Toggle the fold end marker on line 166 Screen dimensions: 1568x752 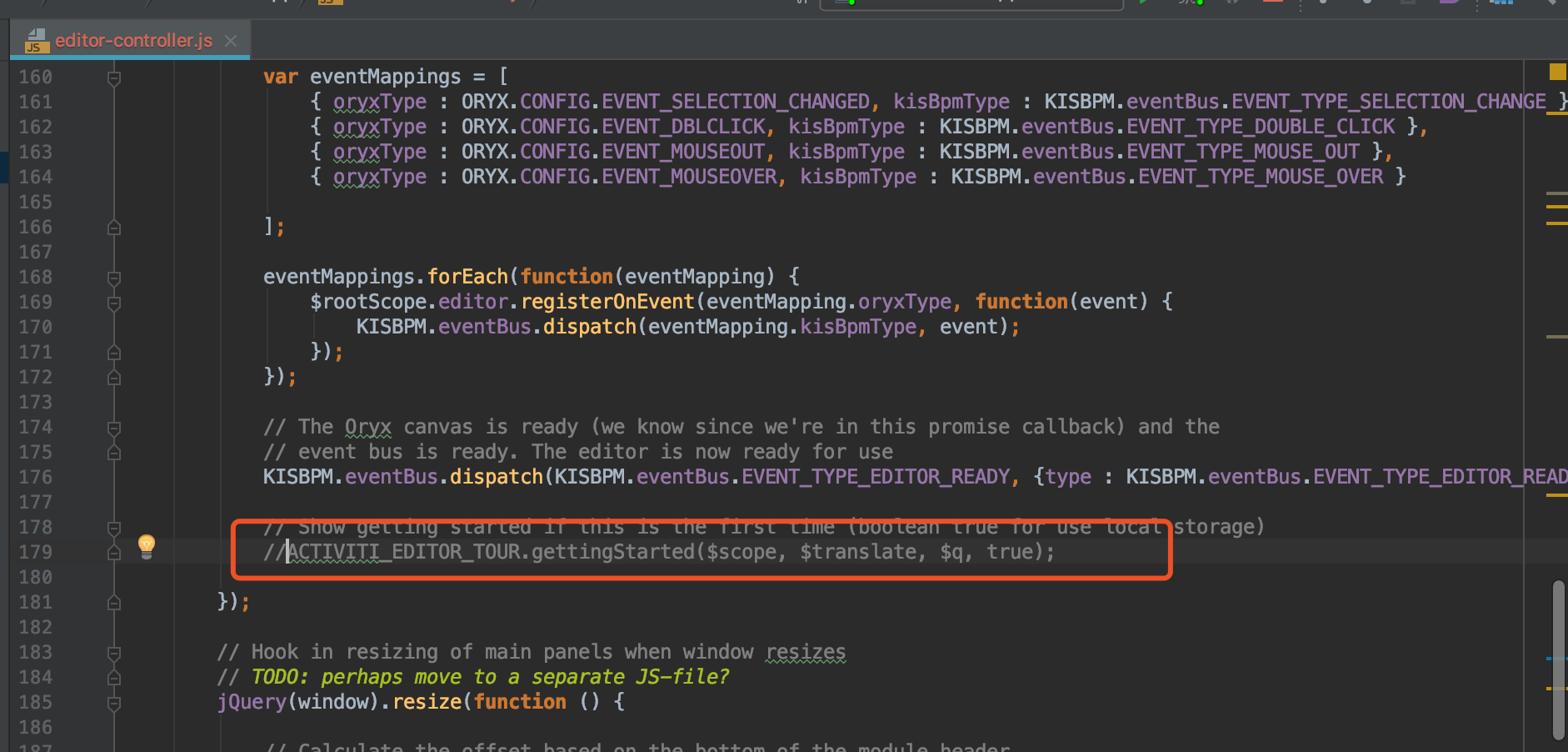pyautogui.click(x=114, y=227)
